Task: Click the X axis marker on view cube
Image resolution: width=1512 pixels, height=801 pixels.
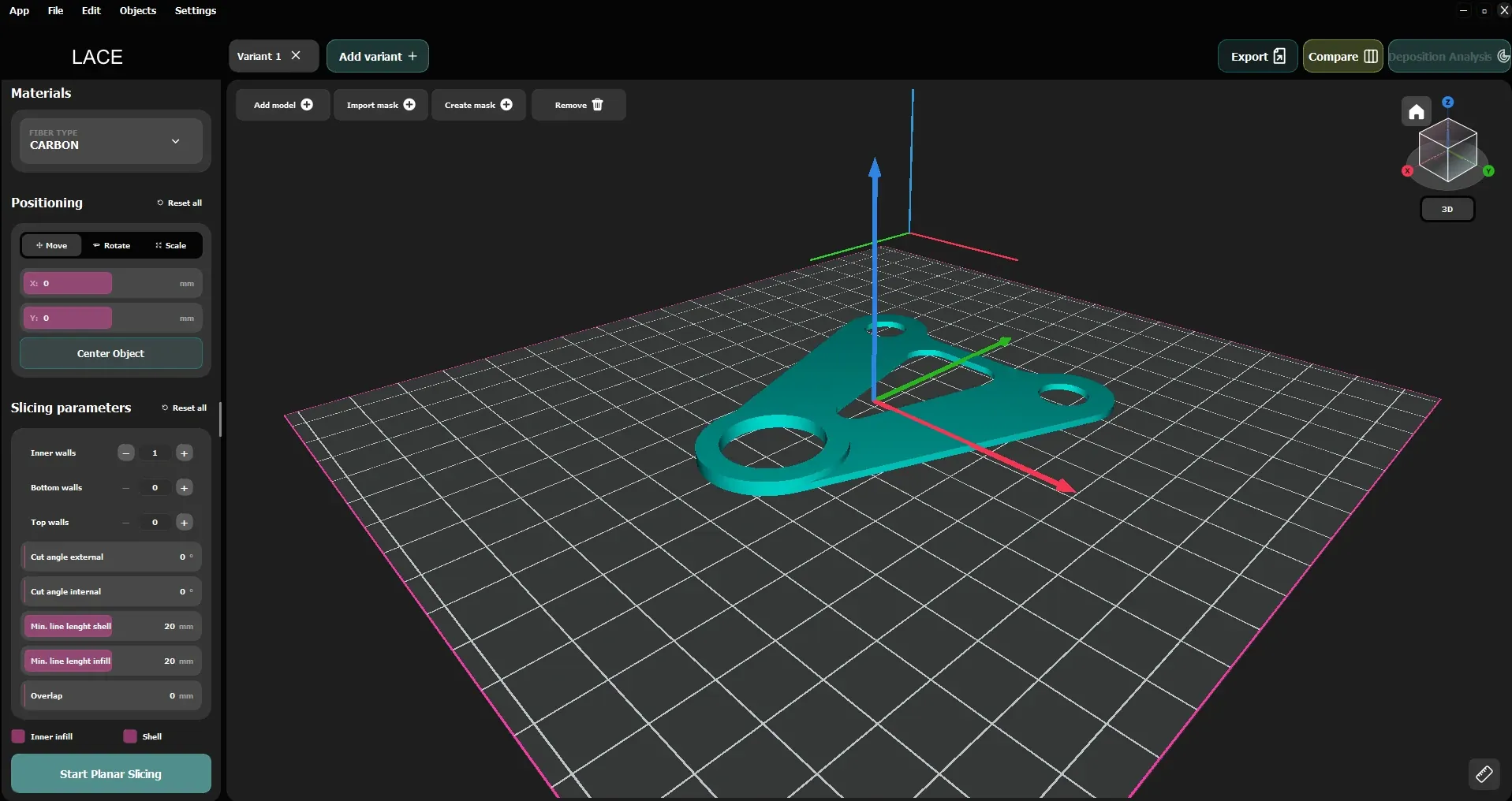Action: [x=1407, y=171]
